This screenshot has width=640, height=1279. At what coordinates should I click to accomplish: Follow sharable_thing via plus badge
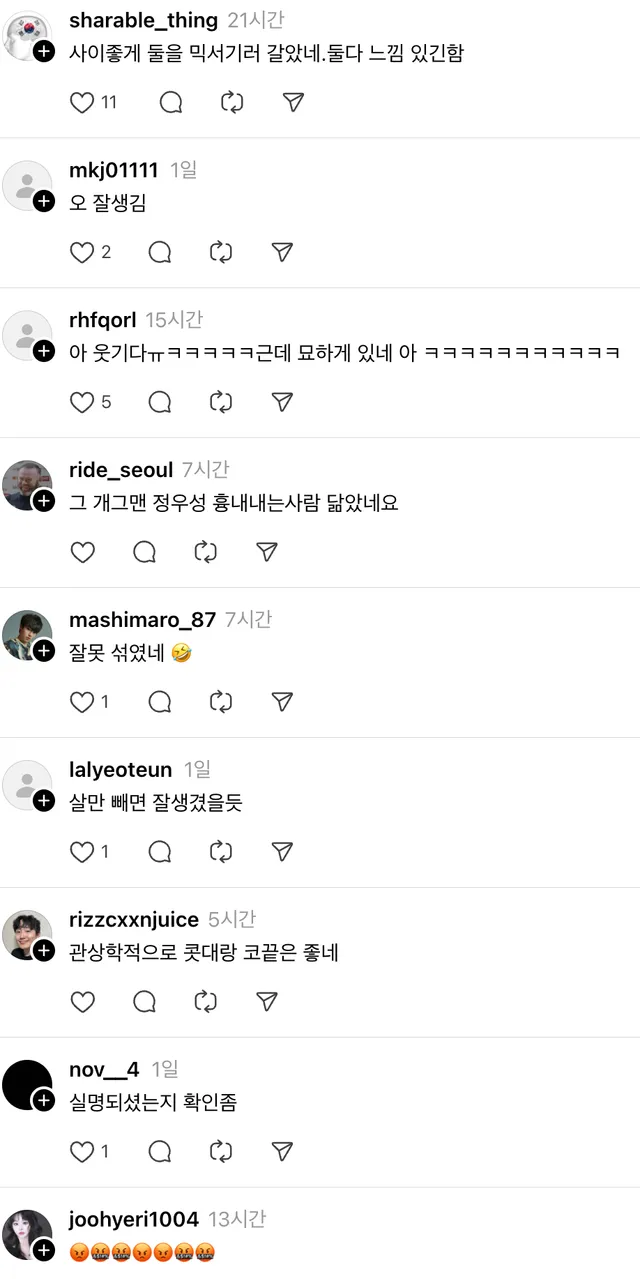click(x=44, y=52)
